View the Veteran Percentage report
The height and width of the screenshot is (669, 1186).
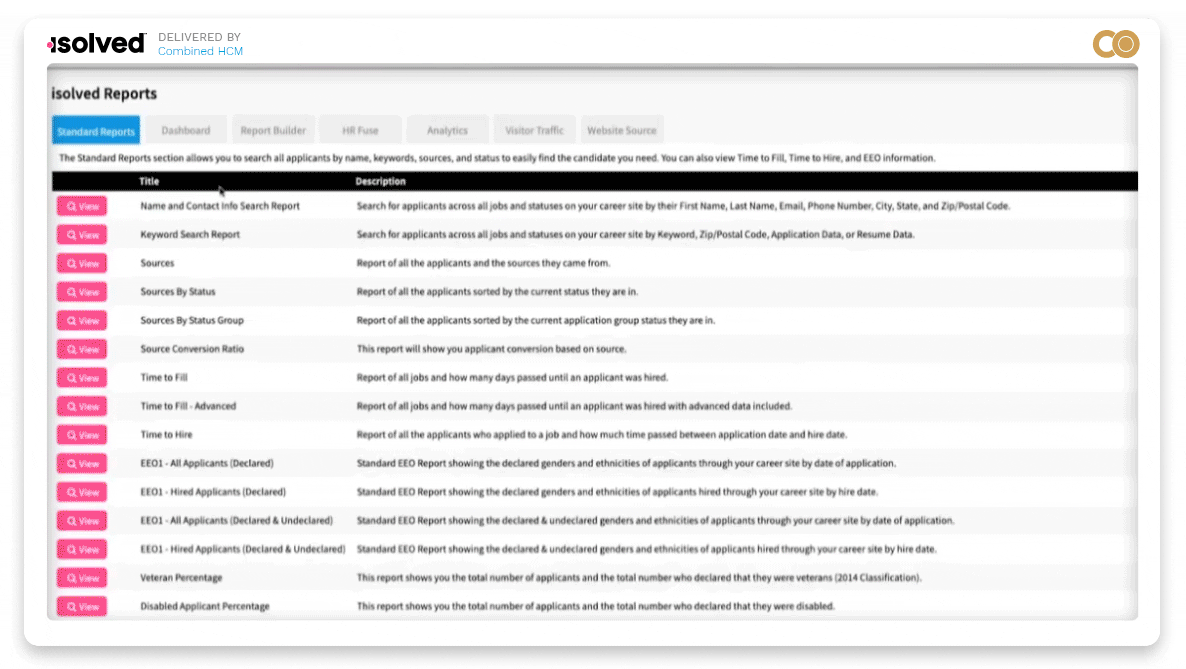tap(82, 577)
